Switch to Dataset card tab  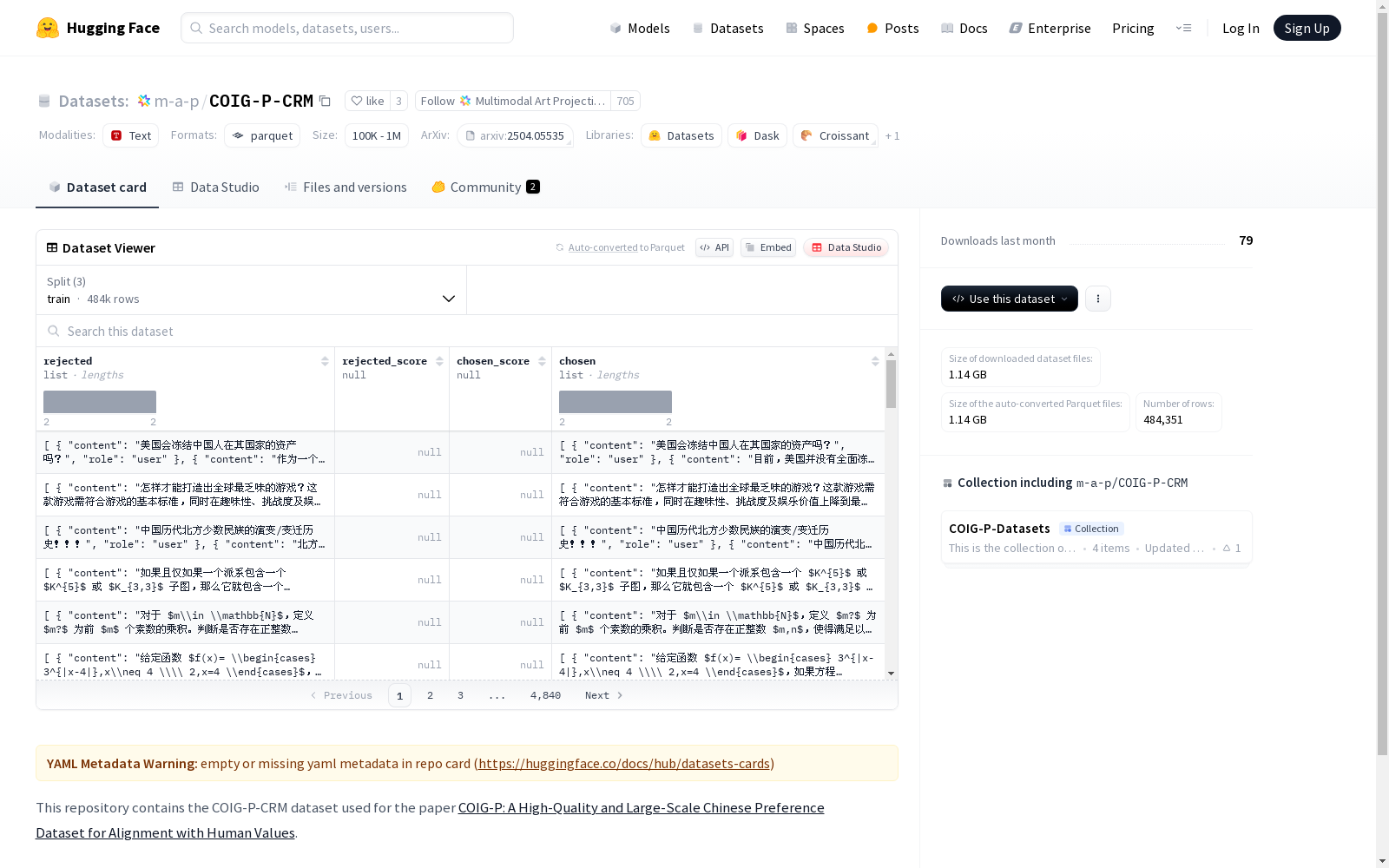click(x=97, y=187)
